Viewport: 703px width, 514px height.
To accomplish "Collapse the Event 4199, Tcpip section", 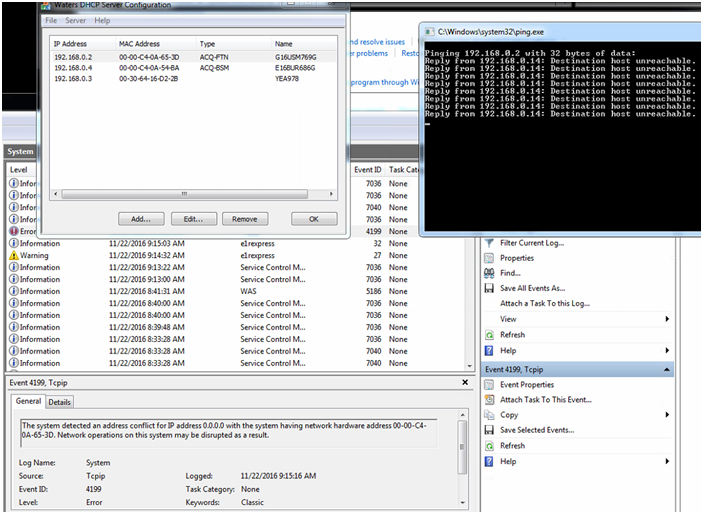I will coord(667,370).
